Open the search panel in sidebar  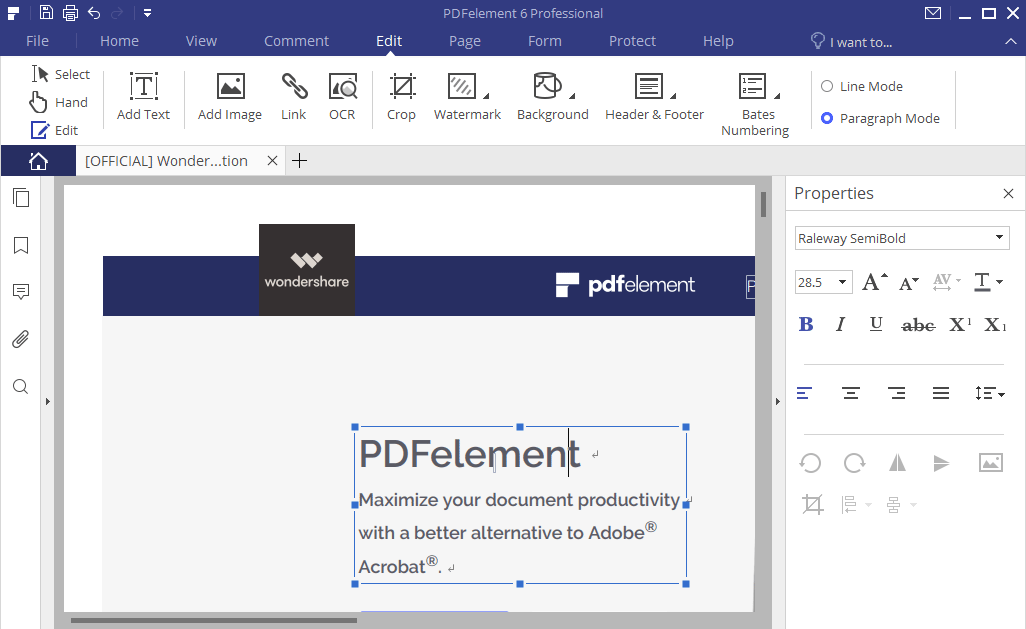(x=21, y=386)
